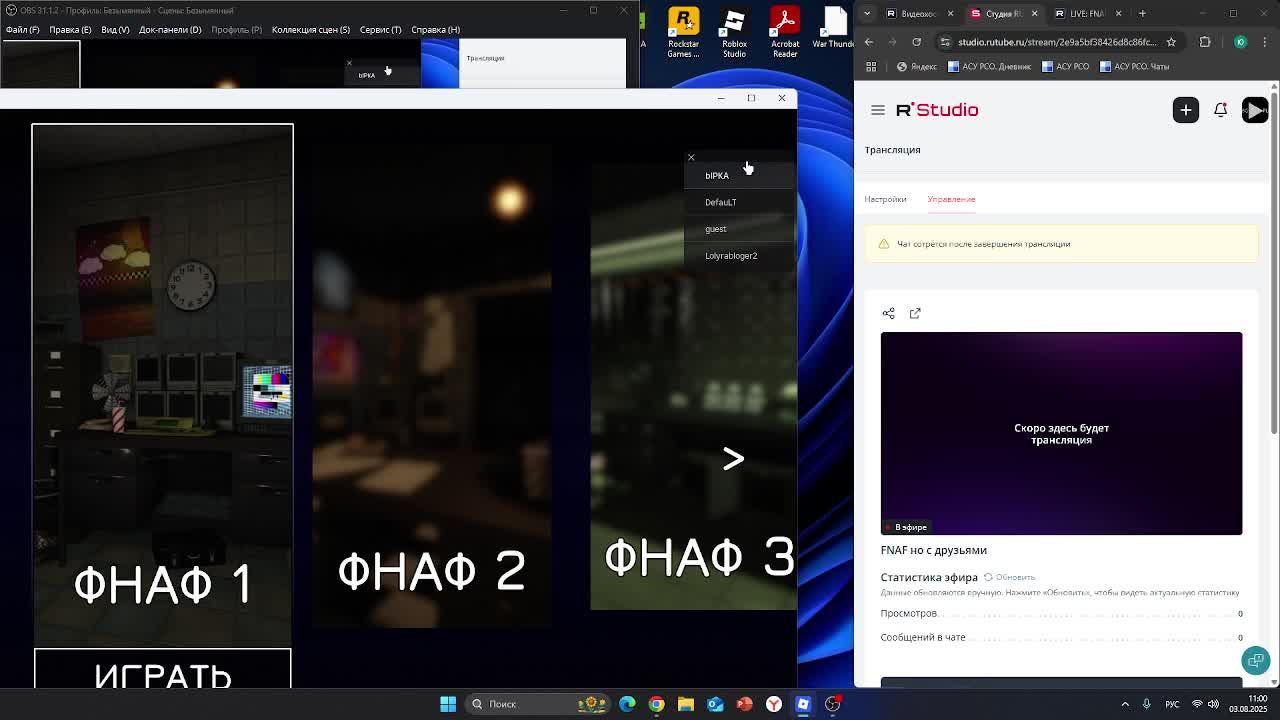Viewport: 1280px width, 720px height.
Task: Click the stream preview player
Action: pyautogui.click(x=1061, y=433)
